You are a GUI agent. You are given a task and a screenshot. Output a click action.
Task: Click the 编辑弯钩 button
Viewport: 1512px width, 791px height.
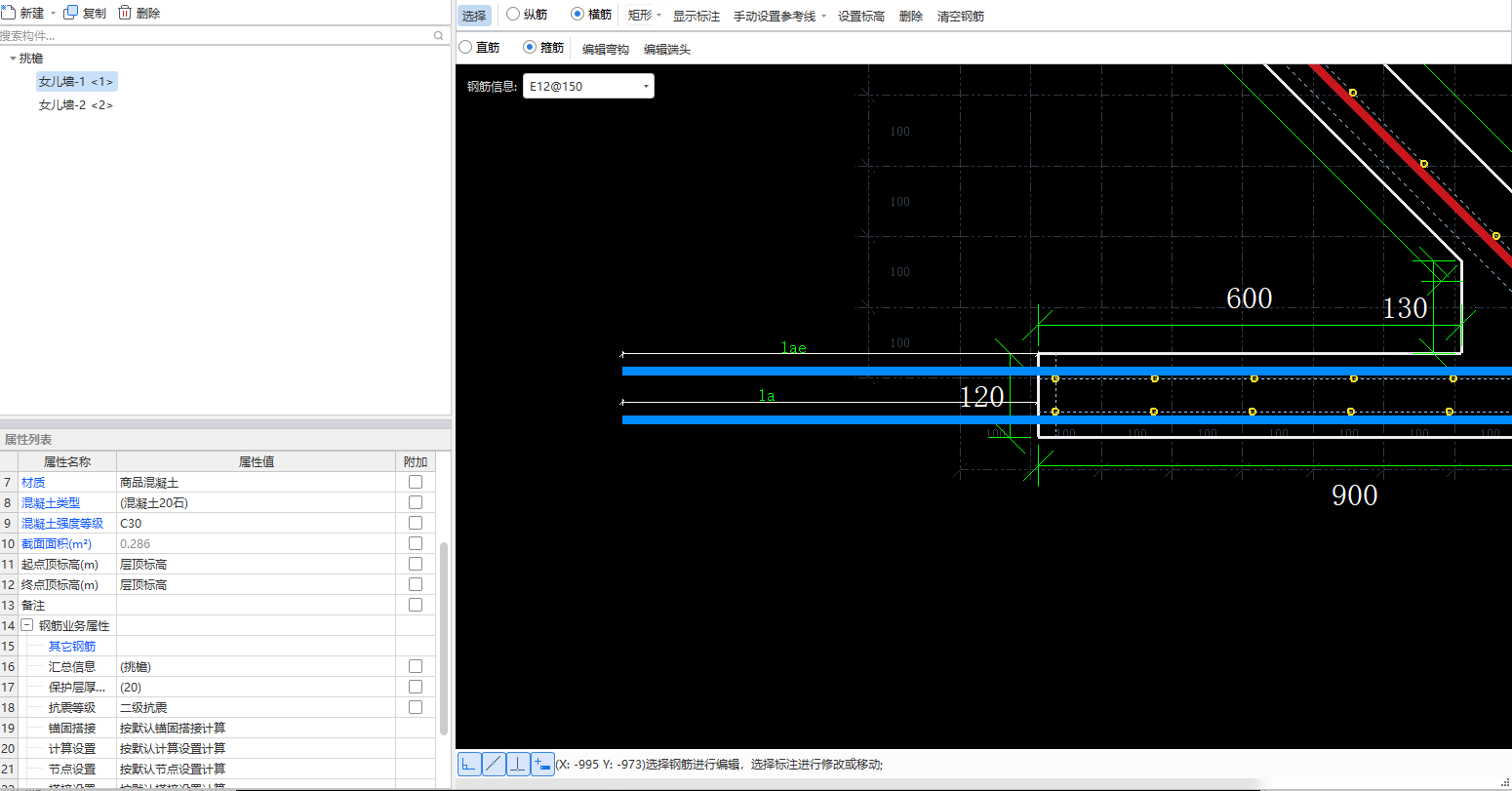pyautogui.click(x=606, y=49)
